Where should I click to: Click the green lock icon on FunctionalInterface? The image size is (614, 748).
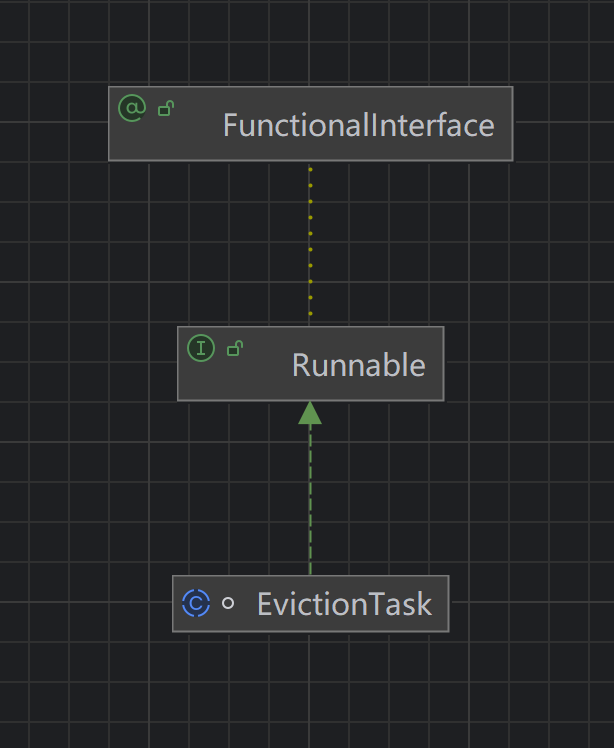pyautogui.click(x=165, y=108)
